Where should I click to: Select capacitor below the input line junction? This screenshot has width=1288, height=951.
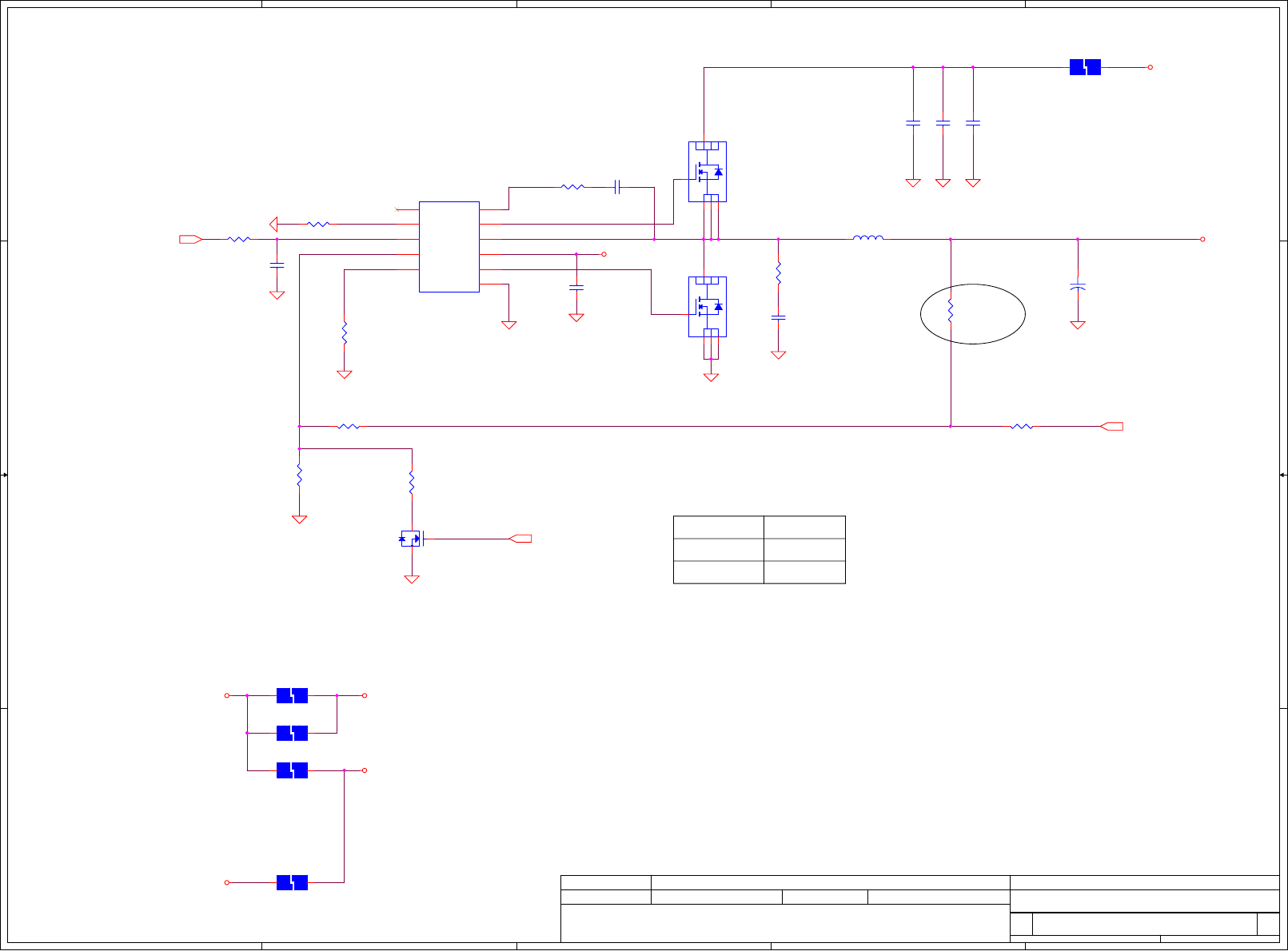coord(277,265)
